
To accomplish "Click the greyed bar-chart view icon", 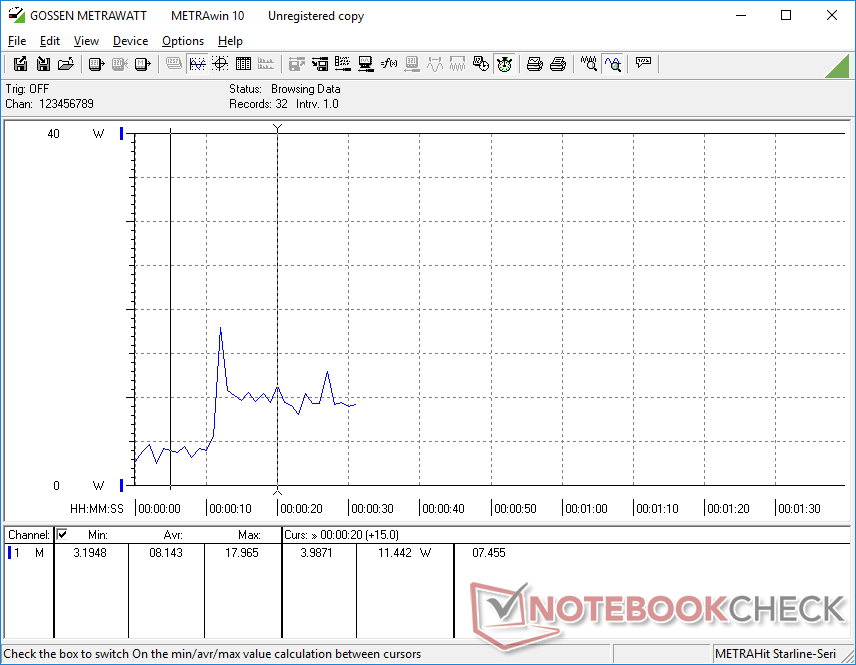I will point(266,64).
